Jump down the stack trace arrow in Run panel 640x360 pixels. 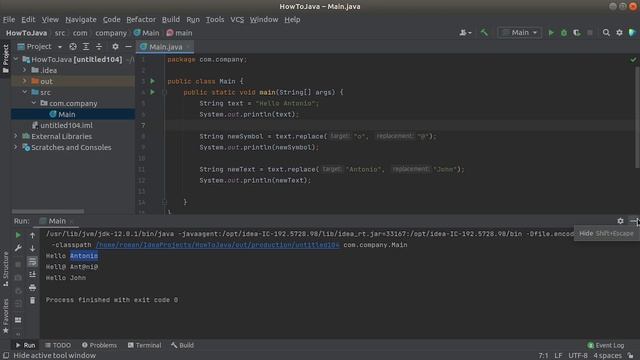[32, 248]
